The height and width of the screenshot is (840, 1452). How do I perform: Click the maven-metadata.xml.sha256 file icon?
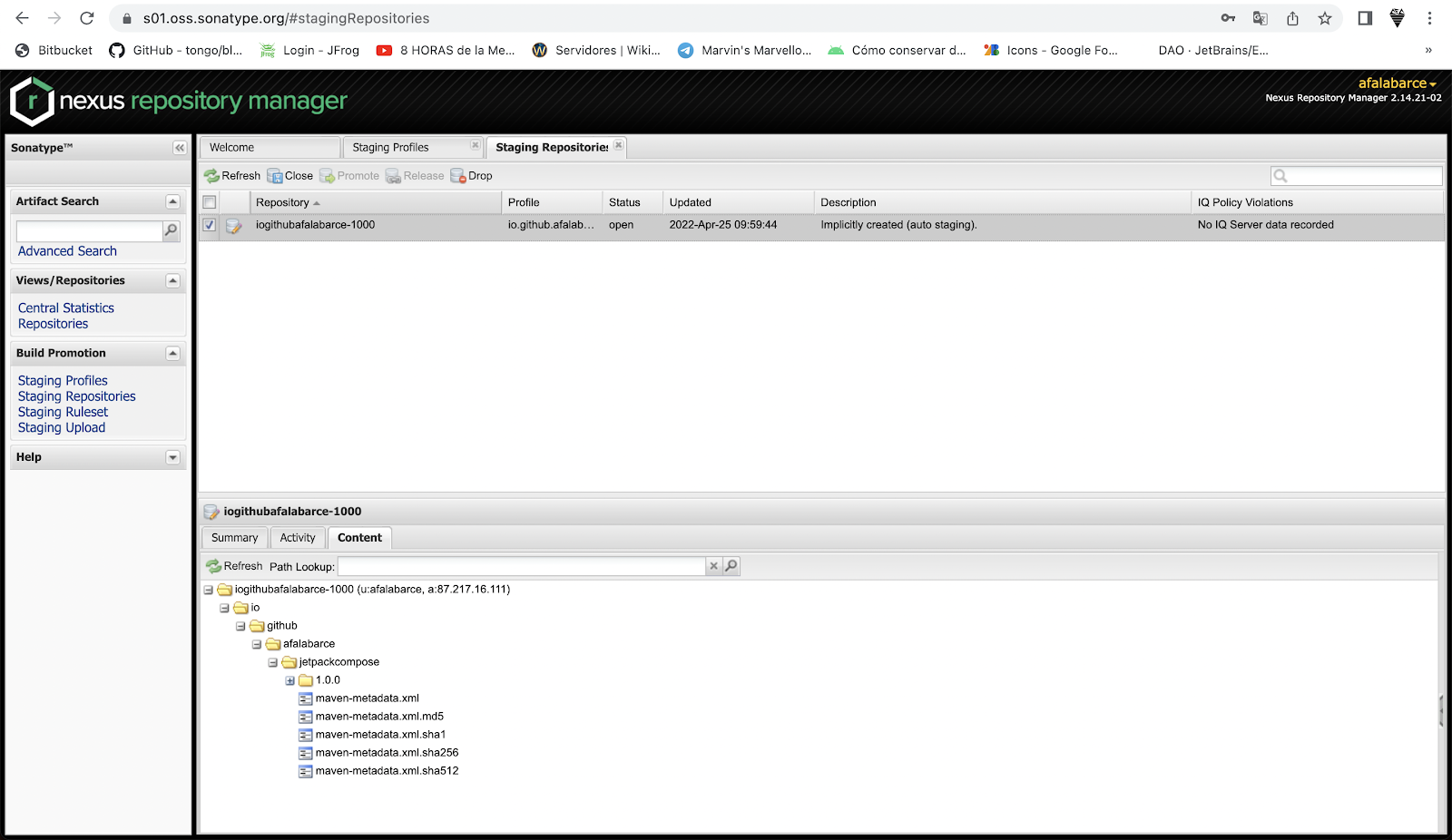pos(306,753)
